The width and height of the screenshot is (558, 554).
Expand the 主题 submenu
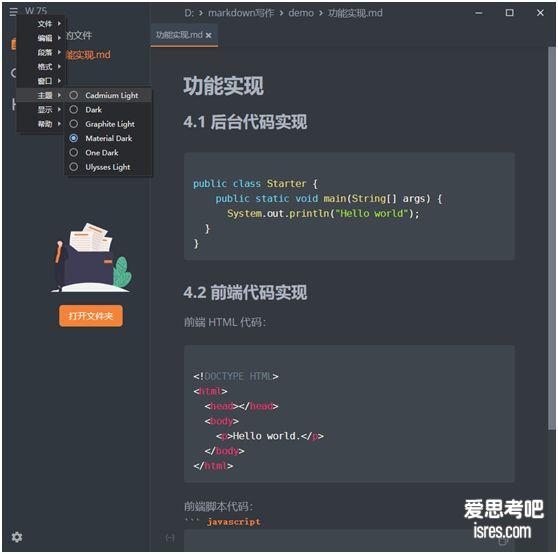[41, 95]
